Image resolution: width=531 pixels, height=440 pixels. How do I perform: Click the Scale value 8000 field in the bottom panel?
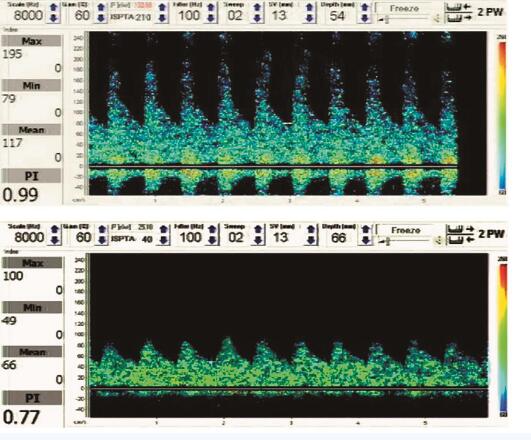click(28, 237)
